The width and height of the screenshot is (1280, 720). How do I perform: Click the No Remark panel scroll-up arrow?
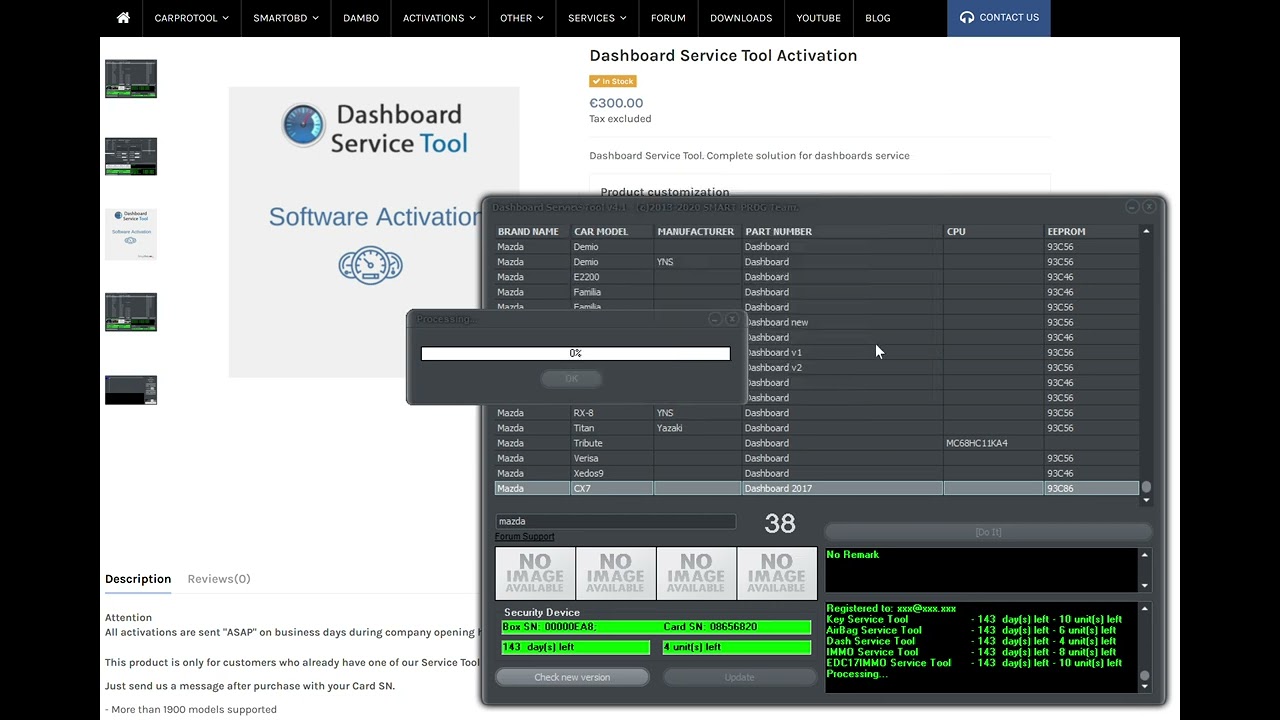coord(1145,555)
